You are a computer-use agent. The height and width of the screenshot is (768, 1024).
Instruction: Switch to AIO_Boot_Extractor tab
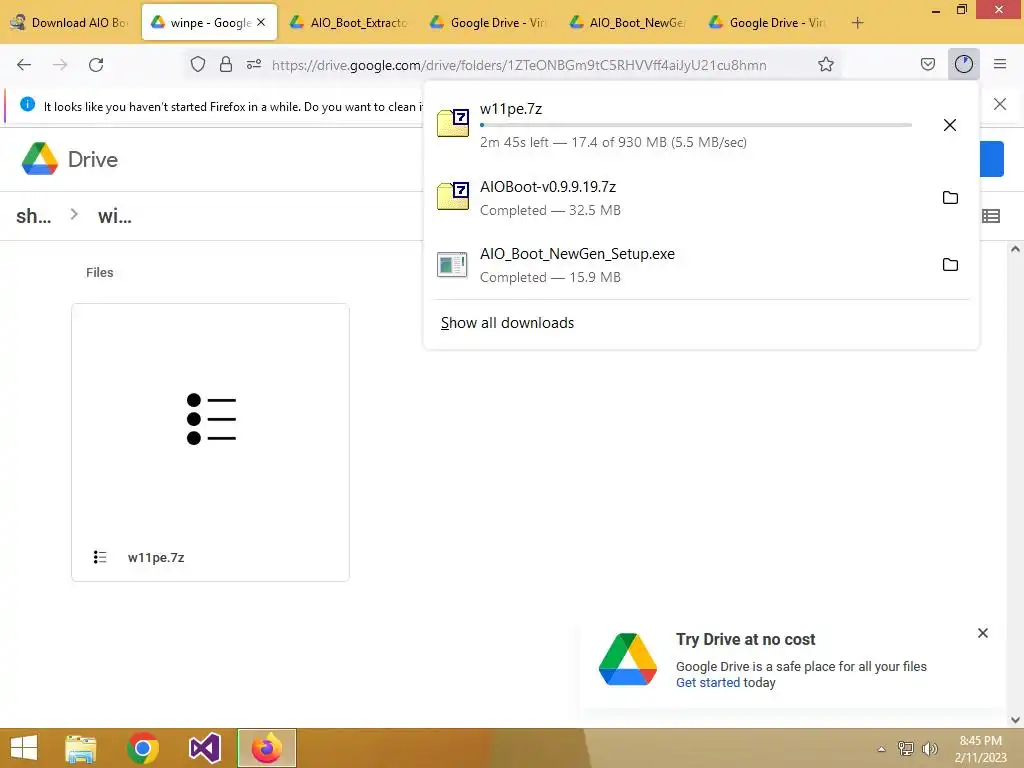[x=349, y=23]
